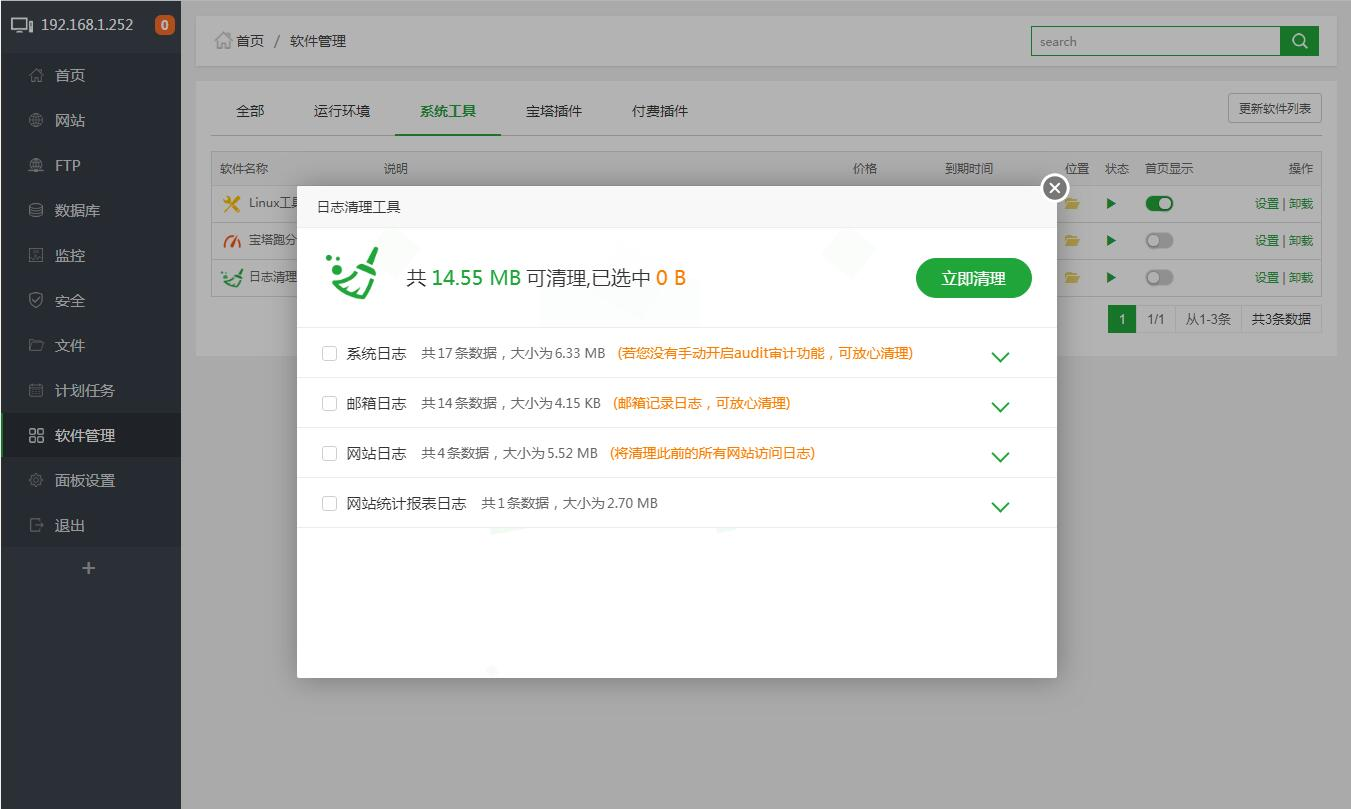
Task: Expand the 网站统计报表日志 section
Action: click(x=1000, y=507)
